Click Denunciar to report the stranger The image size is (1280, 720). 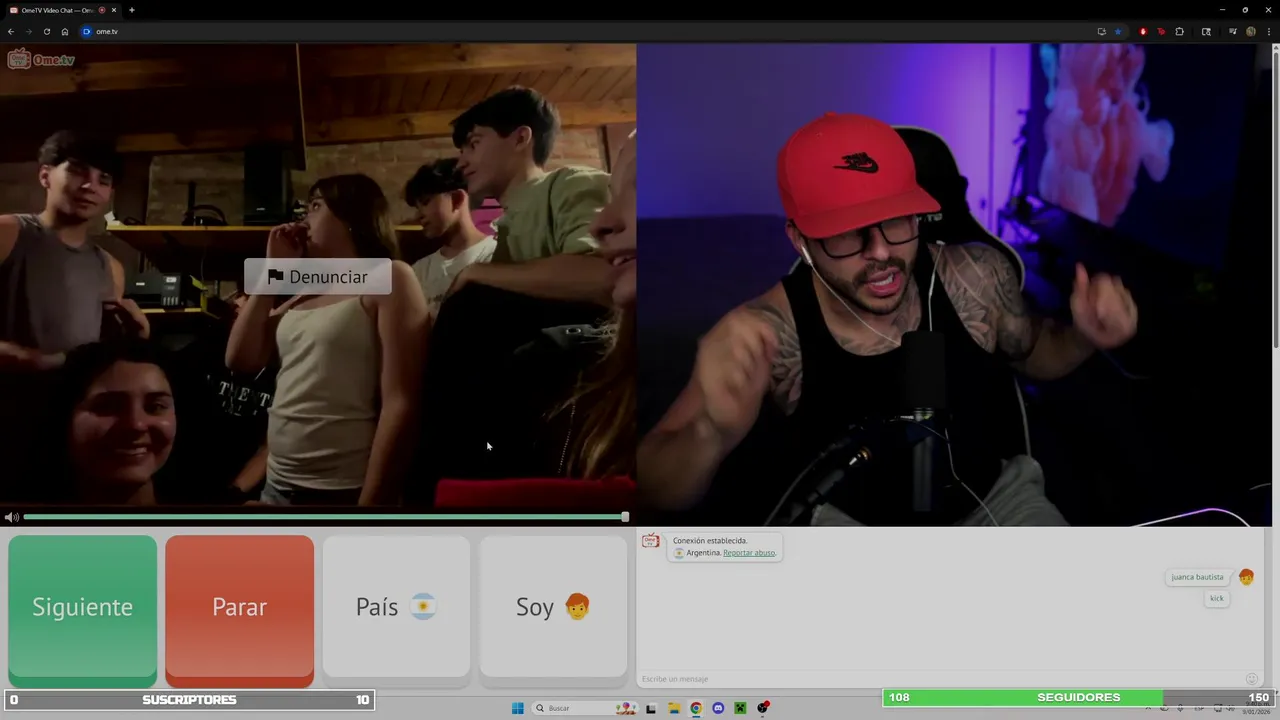pos(318,277)
